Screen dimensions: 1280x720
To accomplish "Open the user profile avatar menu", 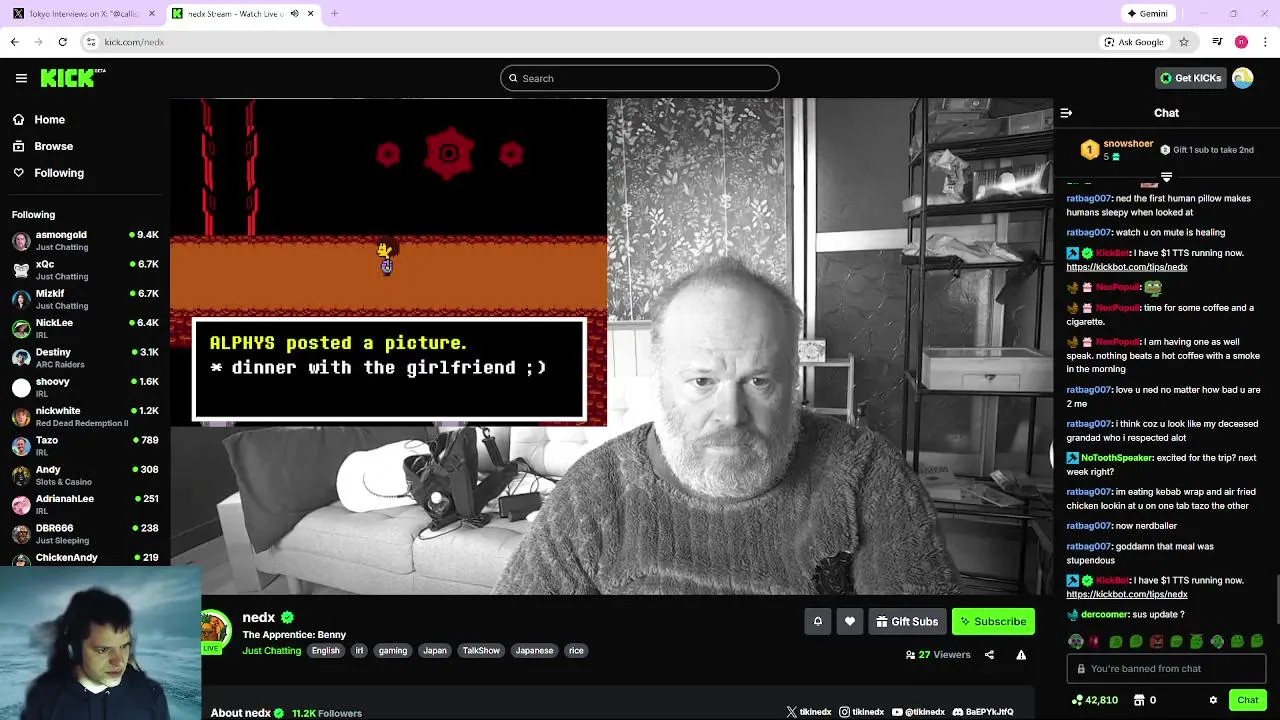I will [1243, 78].
